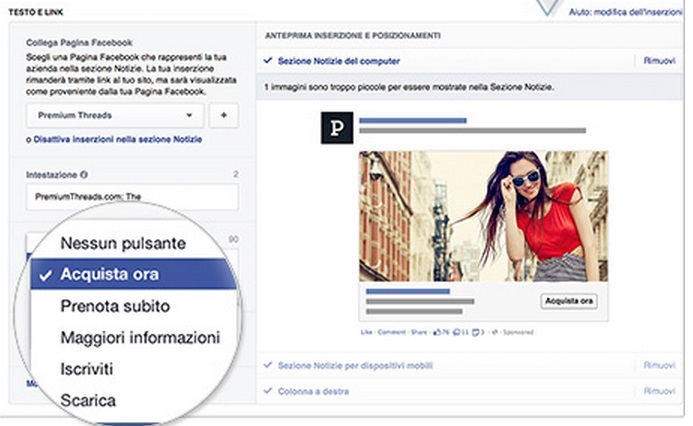693x426 pixels.
Task: Click the 'Acquista ora' button in ad preview
Action: 568,300
